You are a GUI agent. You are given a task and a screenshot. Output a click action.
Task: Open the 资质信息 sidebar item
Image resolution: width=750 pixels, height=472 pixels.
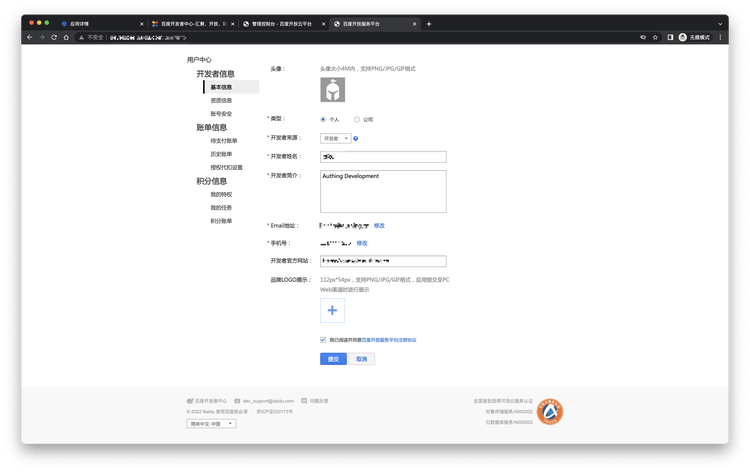(x=221, y=100)
